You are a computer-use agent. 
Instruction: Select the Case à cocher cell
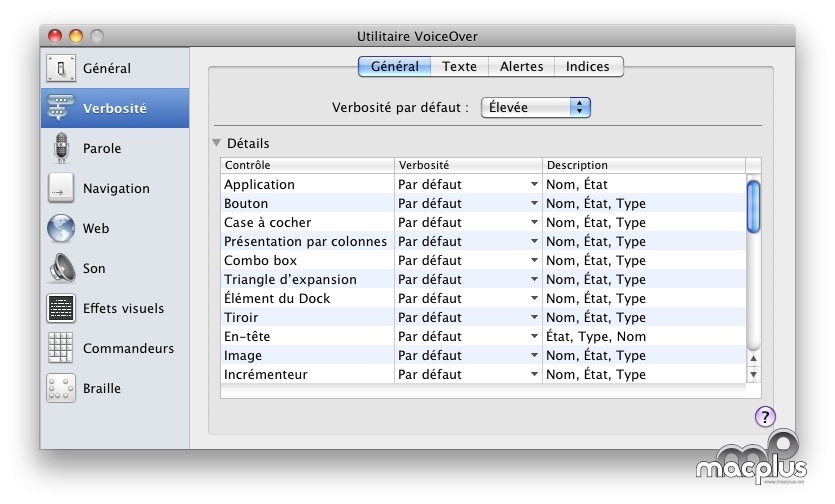tap(307, 222)
